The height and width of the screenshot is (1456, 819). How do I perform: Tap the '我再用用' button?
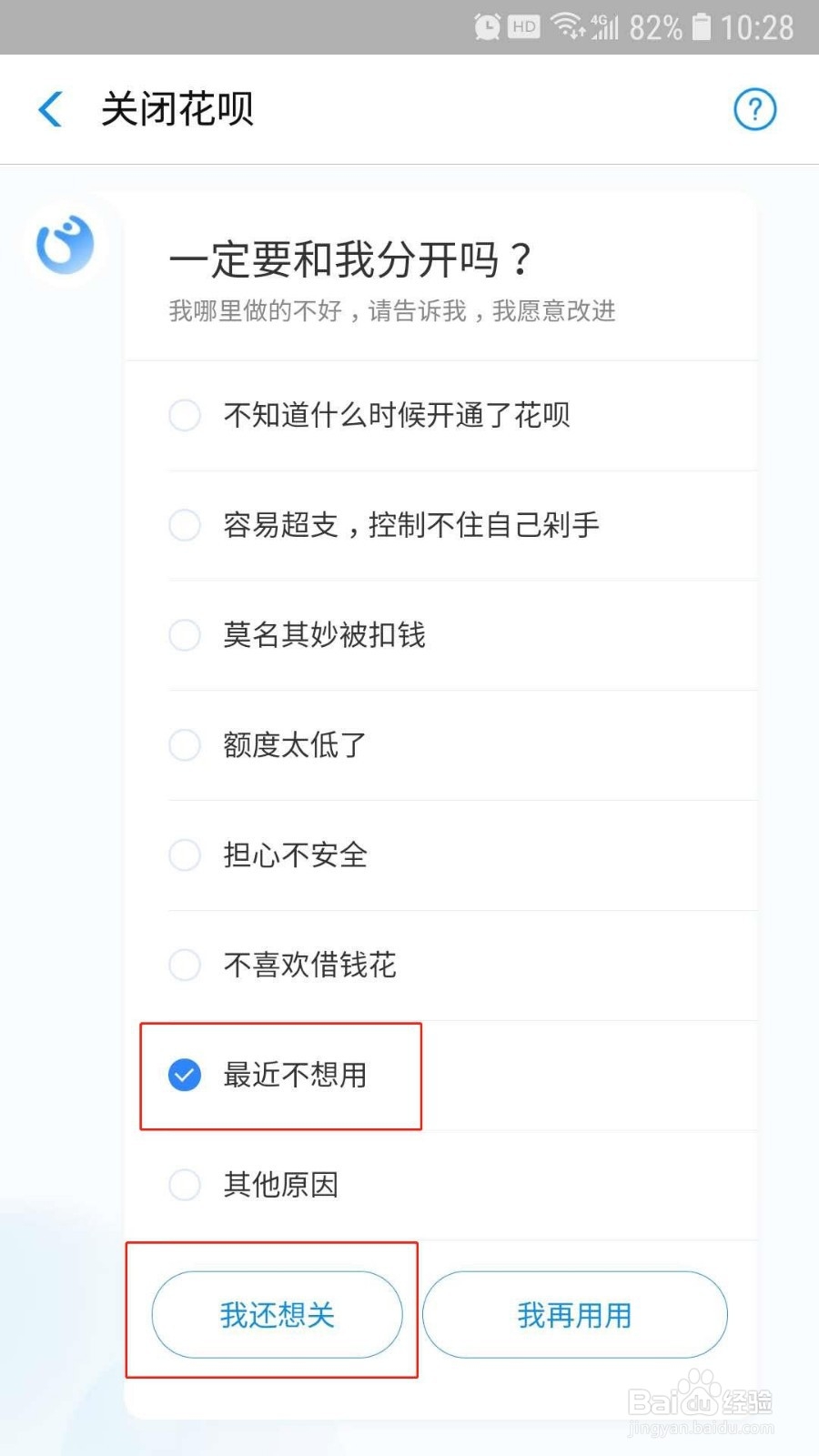(574, 1315)
